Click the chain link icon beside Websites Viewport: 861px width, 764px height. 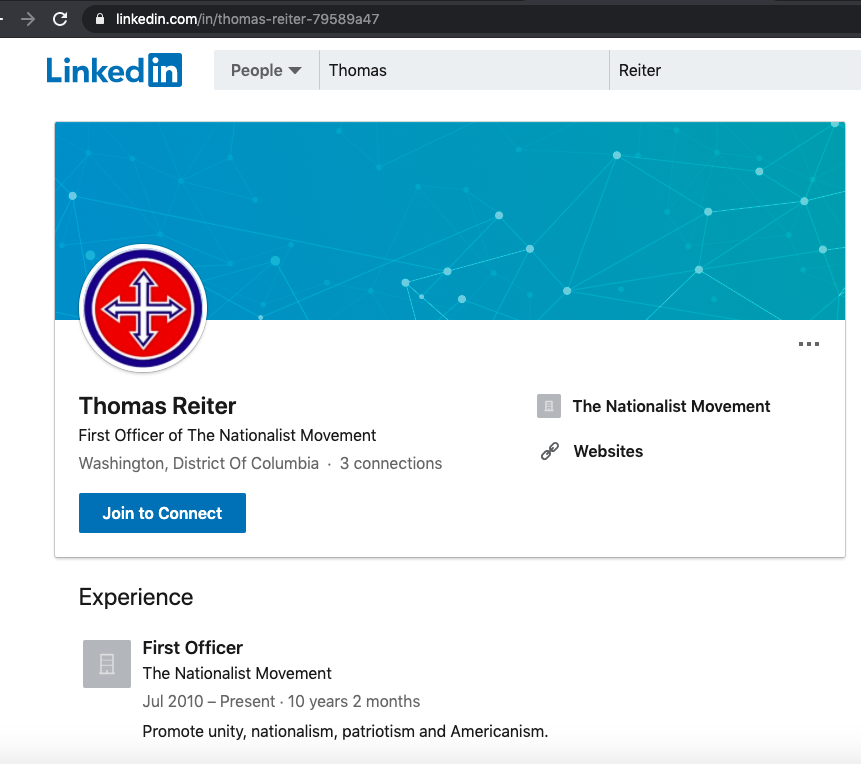(549, 451)
